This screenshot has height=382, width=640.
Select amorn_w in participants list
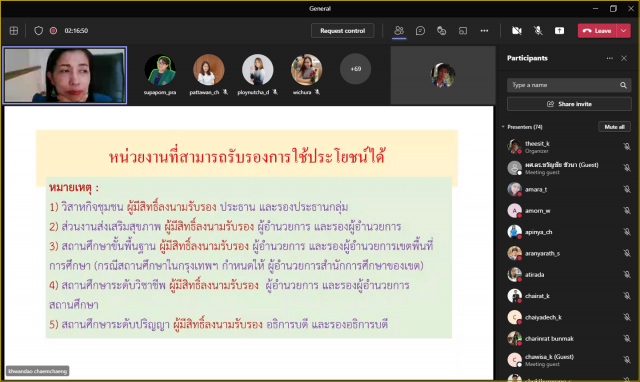(568, 211)
